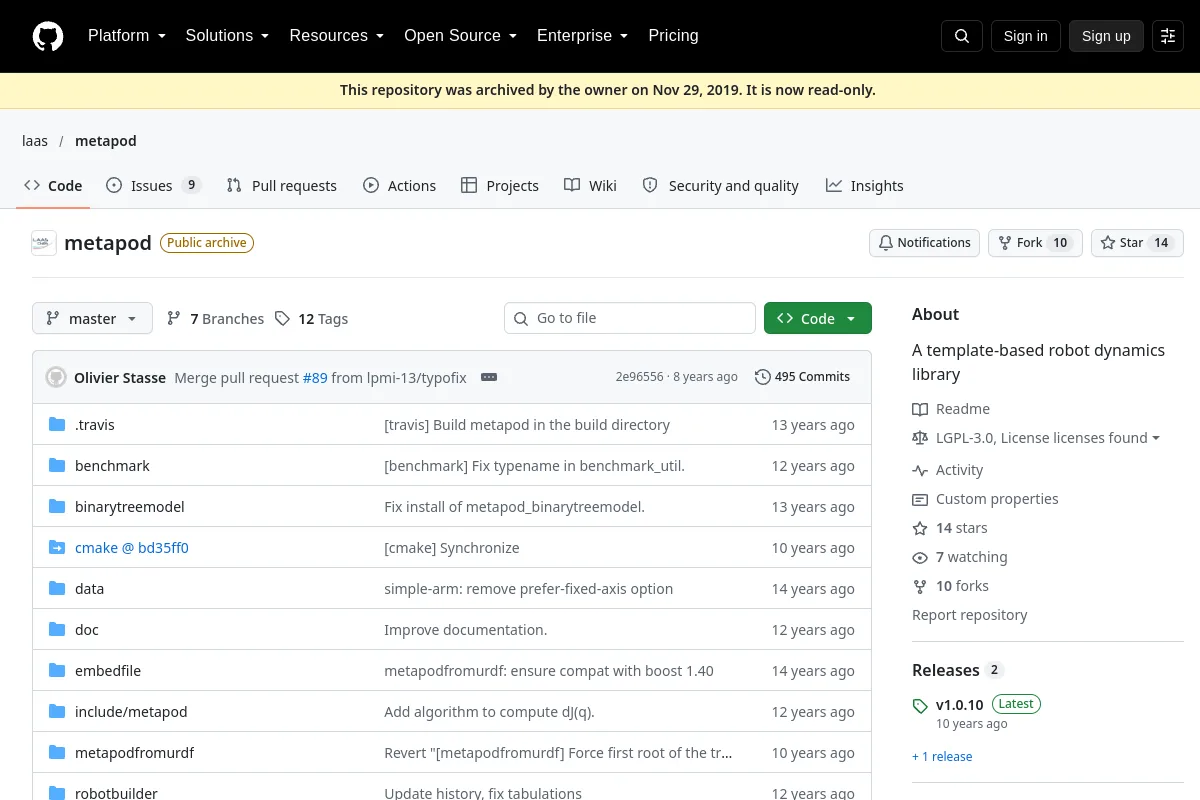This screenshot has width=1200, height=800.
Task: Open the + 1 release link
Action: [x=942, y=756]
